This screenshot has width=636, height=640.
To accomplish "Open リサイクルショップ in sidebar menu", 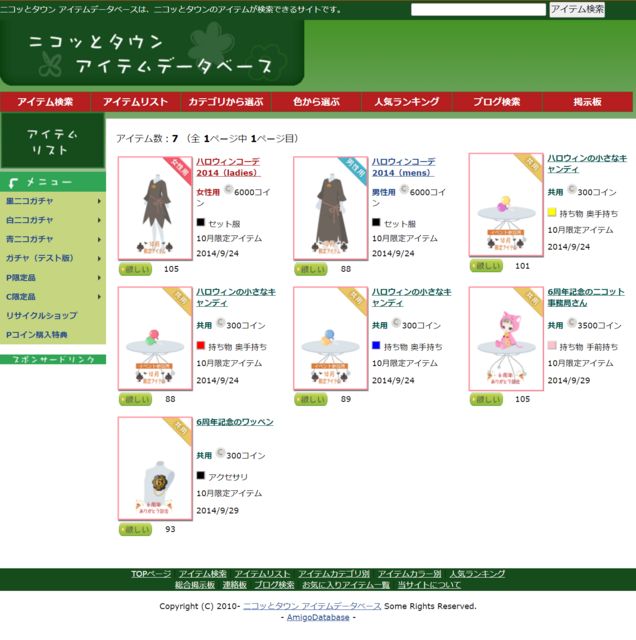I will pyautogui.click(x=42, y=316).
